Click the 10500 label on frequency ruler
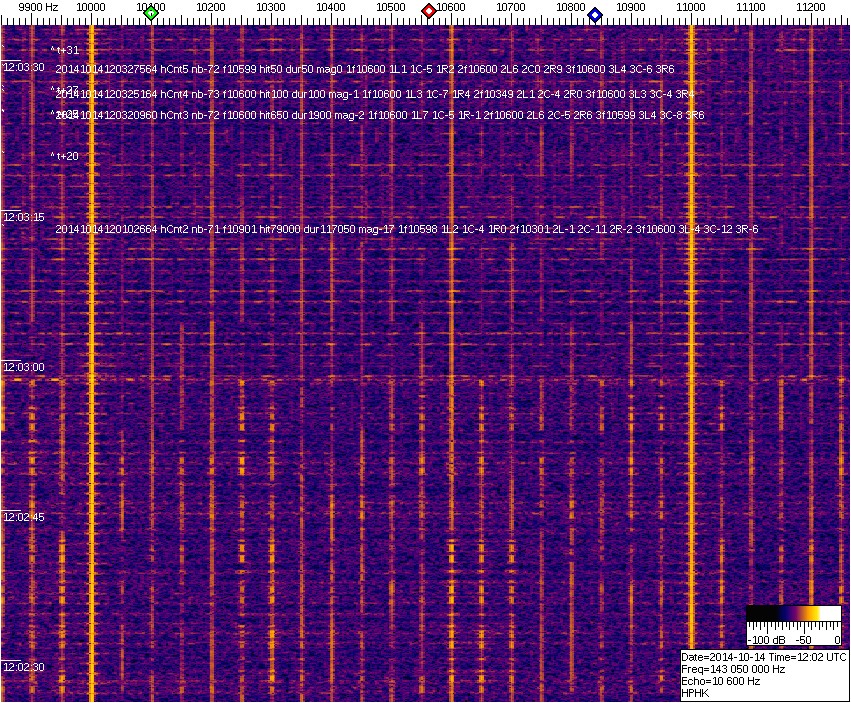Image resolution: width=851 pixels, height=703 pixels. point(391,7)
